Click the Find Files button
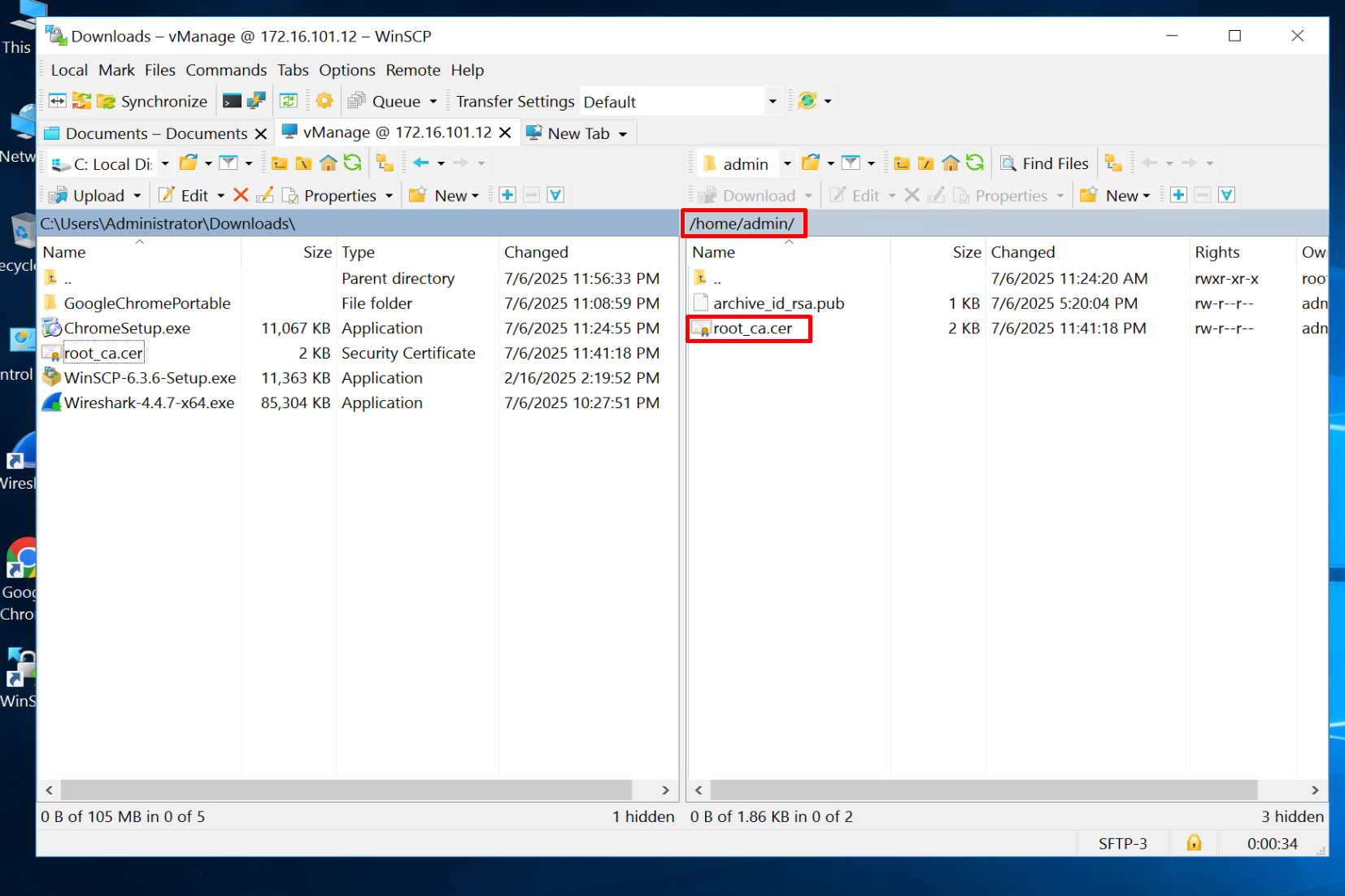The height and width of the screenshot is (896, 1345). click(x=1044, y=163)
